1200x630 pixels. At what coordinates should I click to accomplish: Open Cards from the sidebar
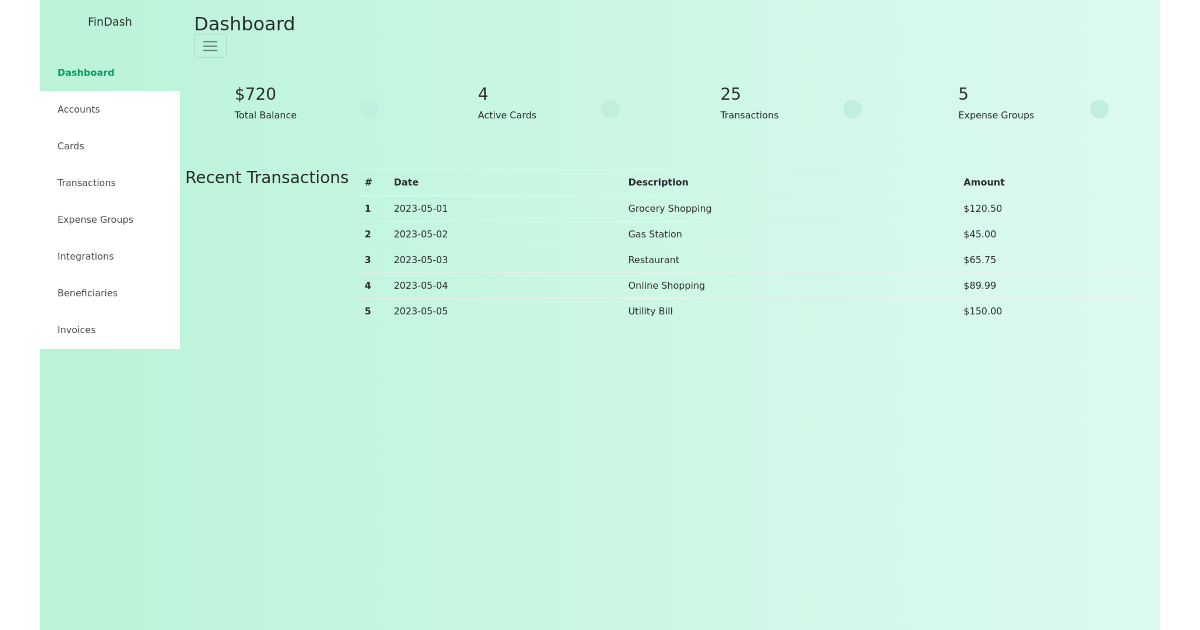pyautogui.click(x=71, y=146)
